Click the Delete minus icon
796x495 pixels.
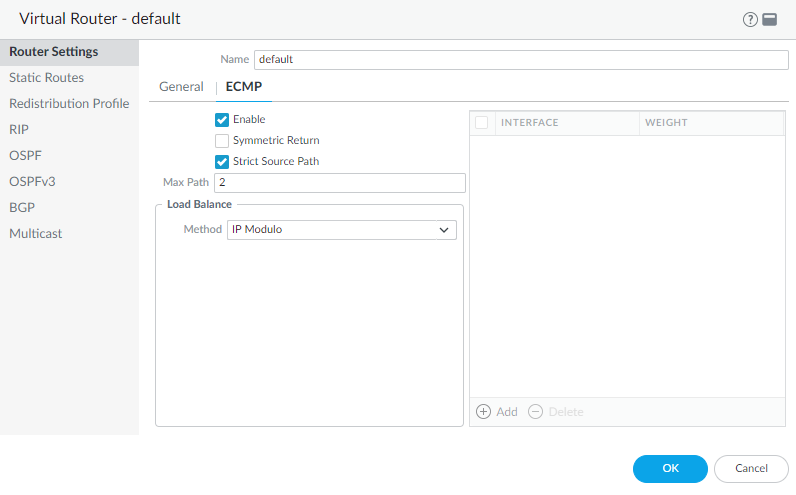pyautogui.click(x=536, y=411)
